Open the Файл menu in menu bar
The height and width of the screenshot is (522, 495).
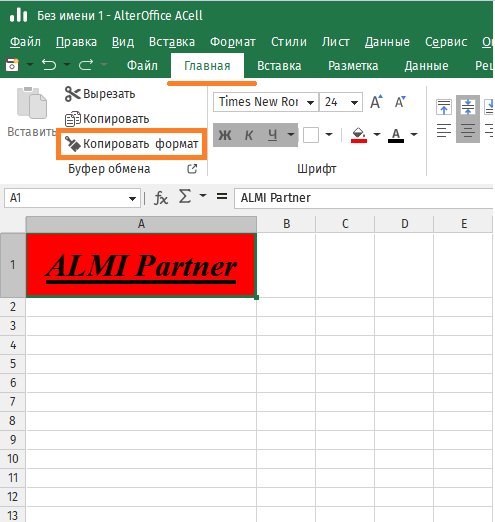pyautogui.click(x=25, y=42)
